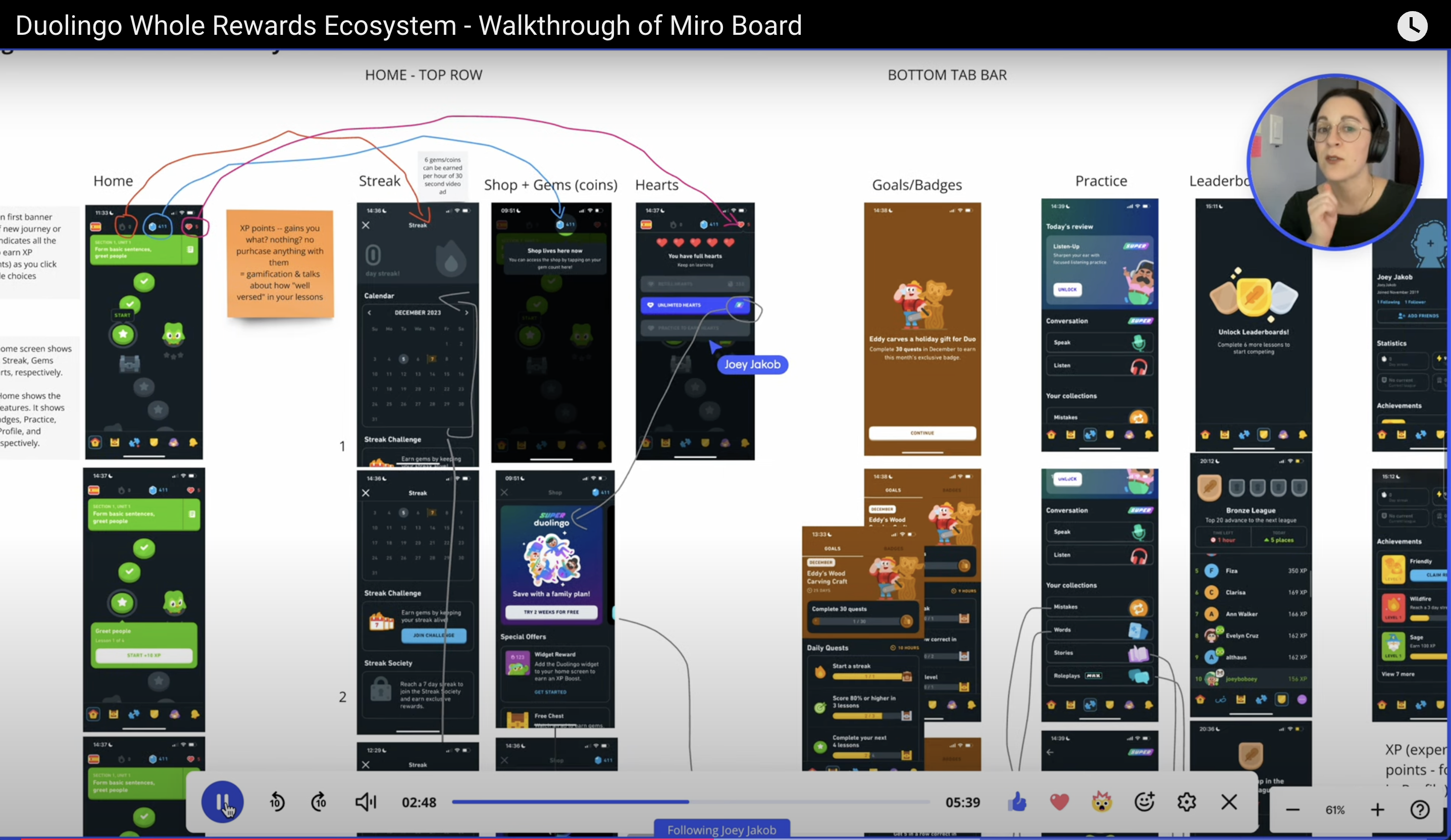The height and width of the screenshot is (840, 1451).
Task: Open the add reaction picker
Action: pyautogui.click(x=1144, y=802)
